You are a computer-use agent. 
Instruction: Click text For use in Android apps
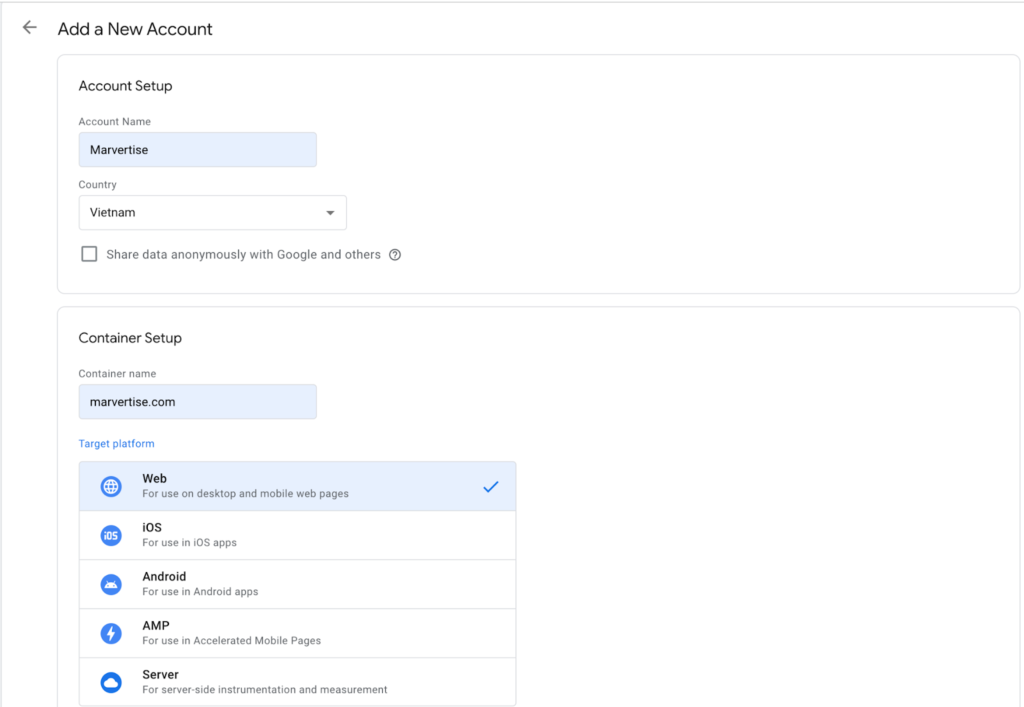(x=200, y=591)
